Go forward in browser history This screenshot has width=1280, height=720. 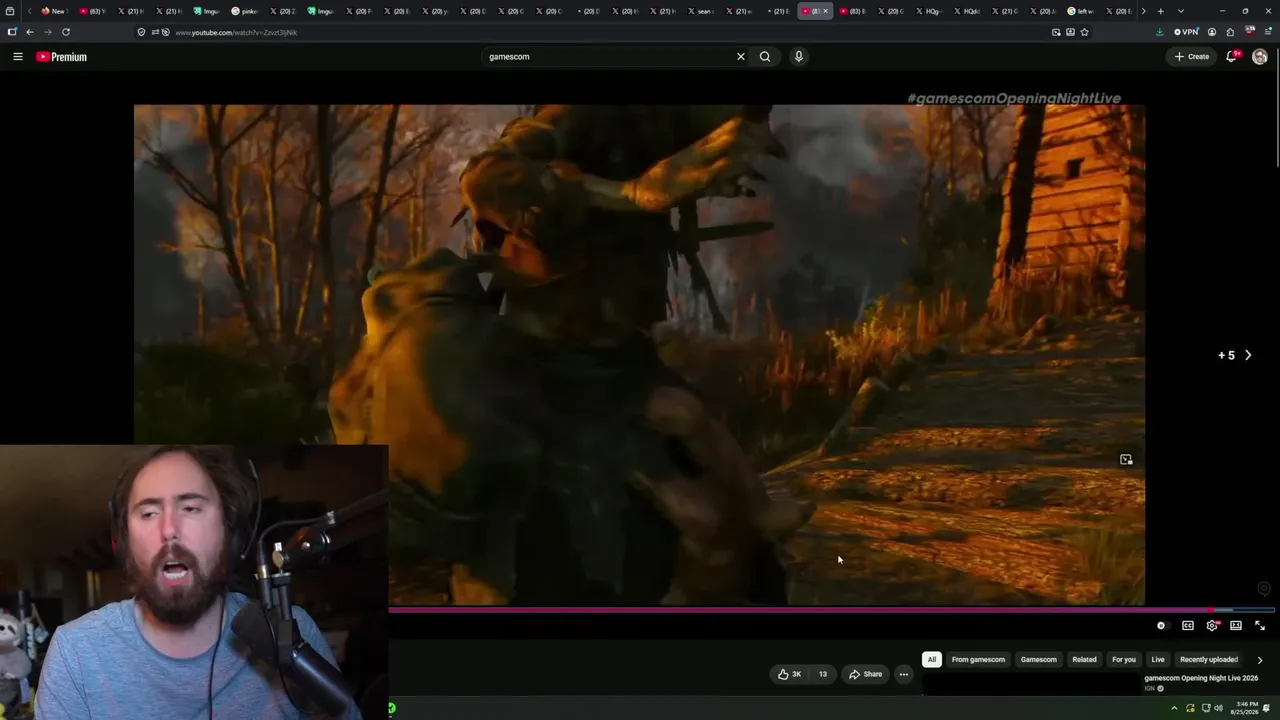pos(47,32)
